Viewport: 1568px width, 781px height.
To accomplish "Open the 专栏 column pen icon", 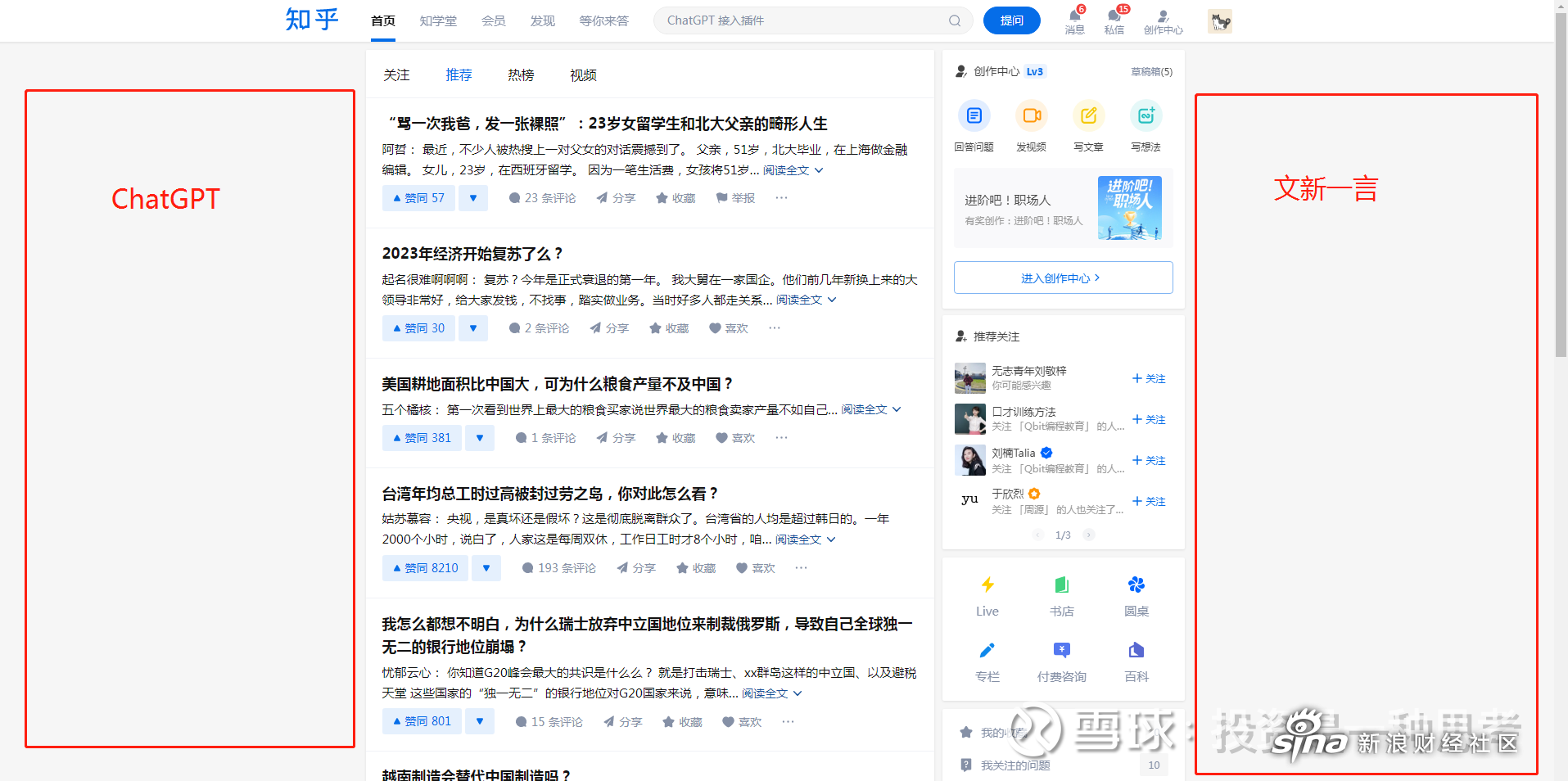I will 987,650.
